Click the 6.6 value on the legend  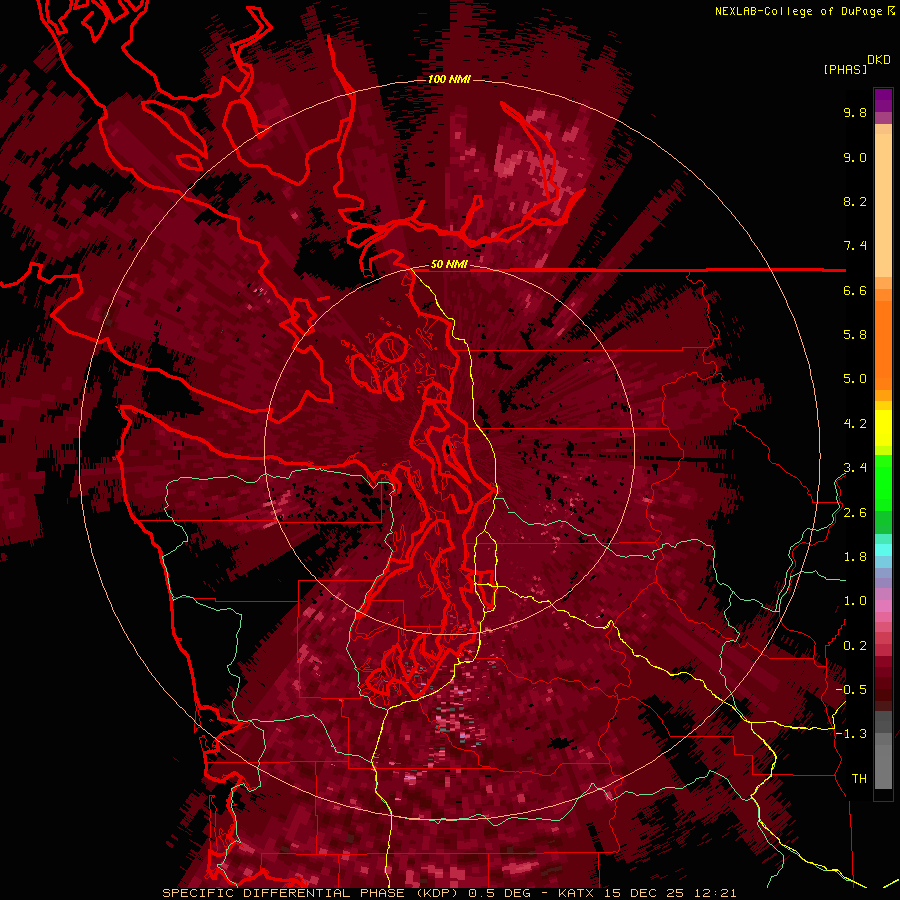(855, 290)
